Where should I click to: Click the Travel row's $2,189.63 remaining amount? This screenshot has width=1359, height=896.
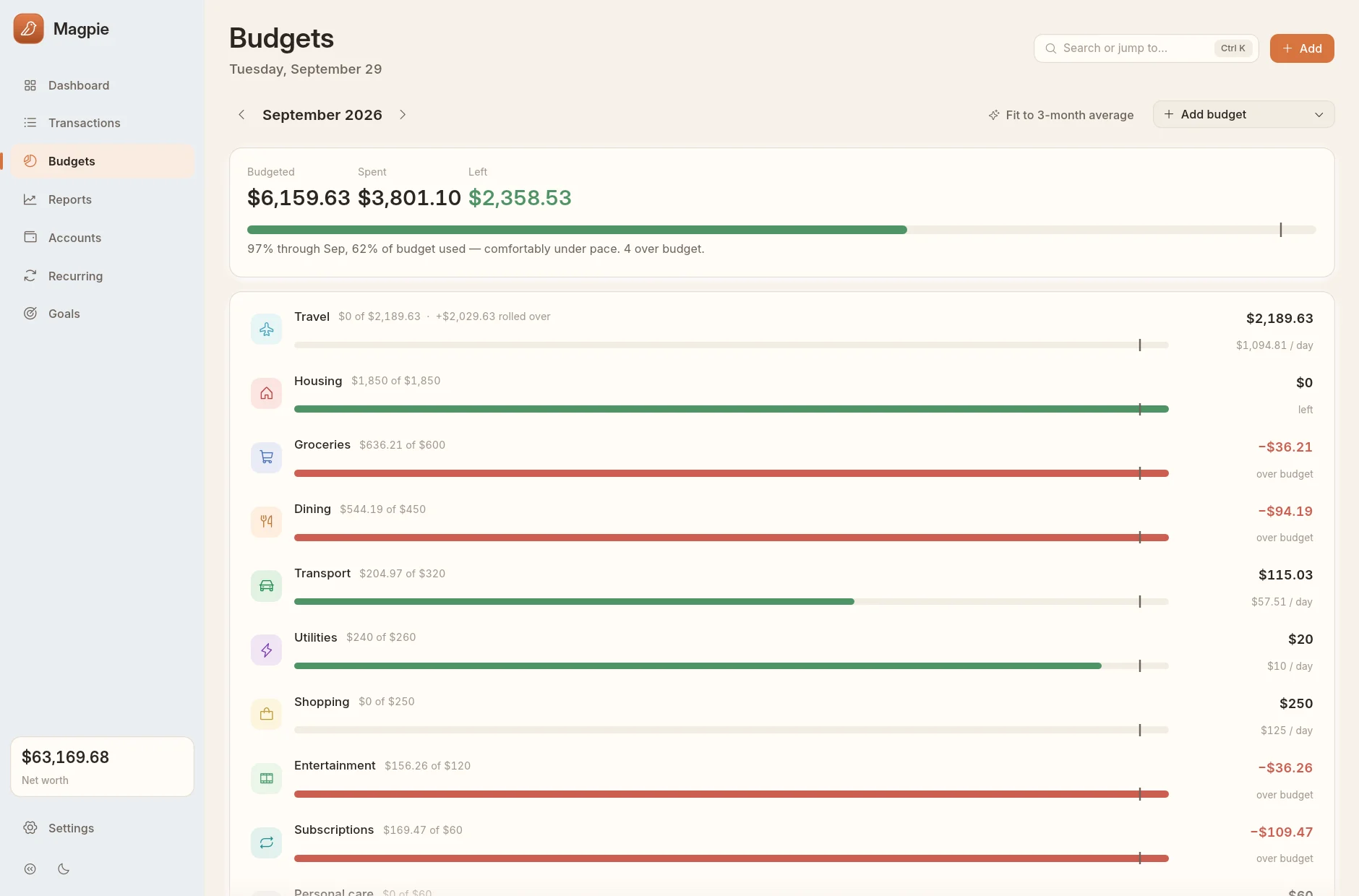point(1279,319)
